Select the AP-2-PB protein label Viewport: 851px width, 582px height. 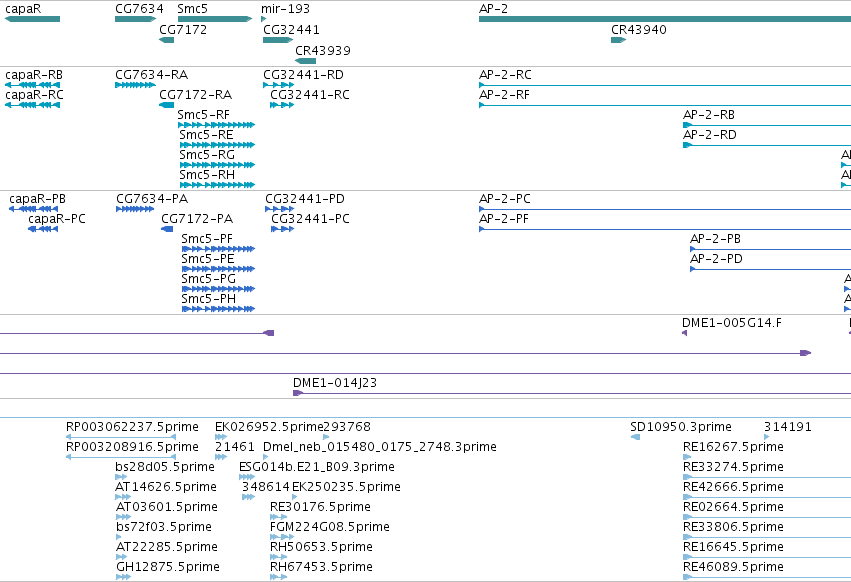pyautogui.click(x=715, y=239)
